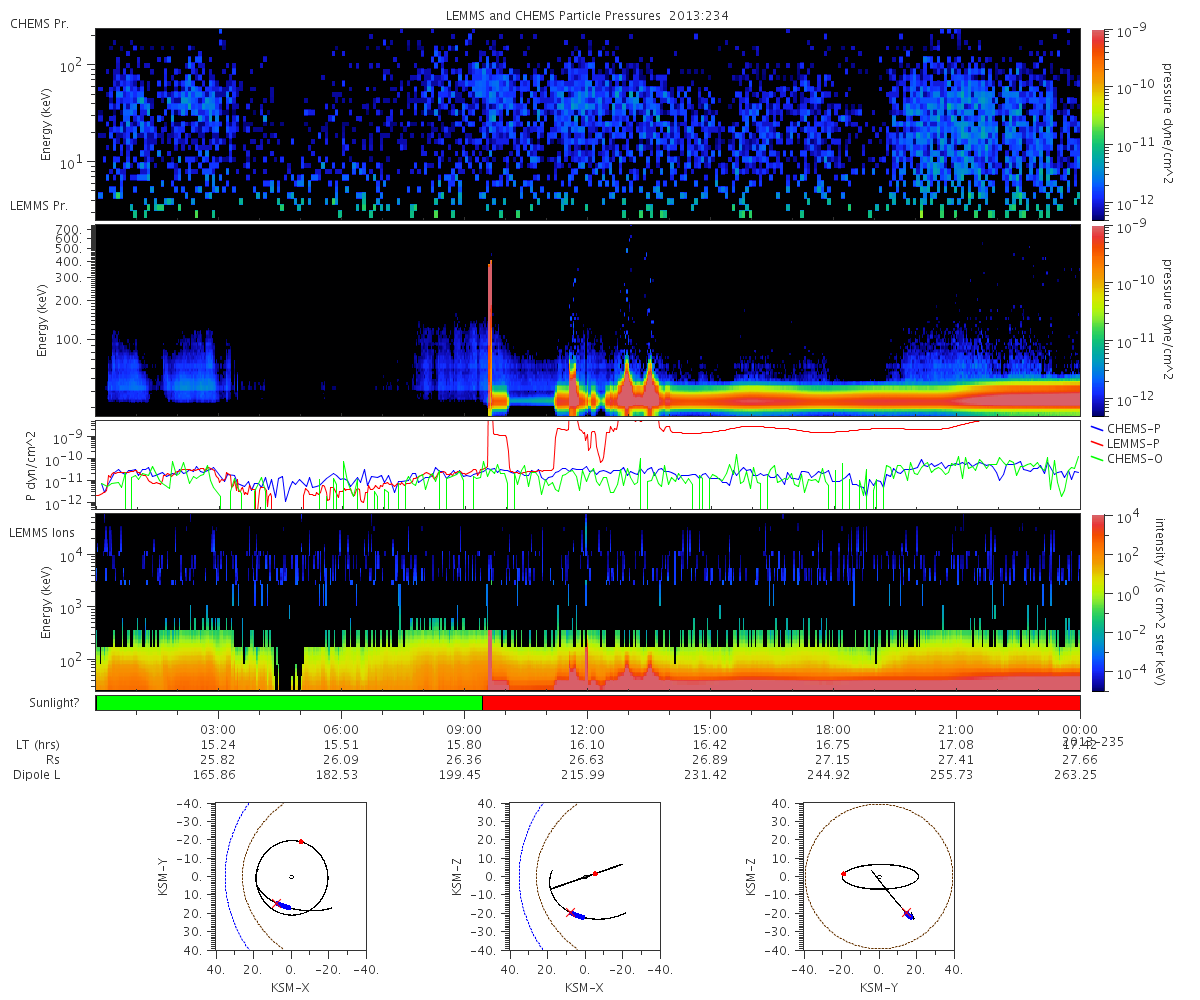Click the red cross in KSM-X KSM-Z orbit plot

pyautogui.click(x=571, y=912)
